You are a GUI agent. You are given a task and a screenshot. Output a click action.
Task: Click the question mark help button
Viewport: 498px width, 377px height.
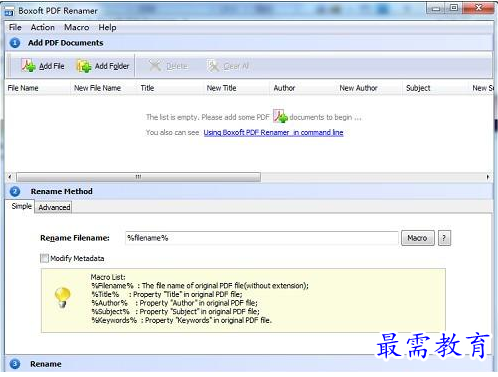coord(444,238)
